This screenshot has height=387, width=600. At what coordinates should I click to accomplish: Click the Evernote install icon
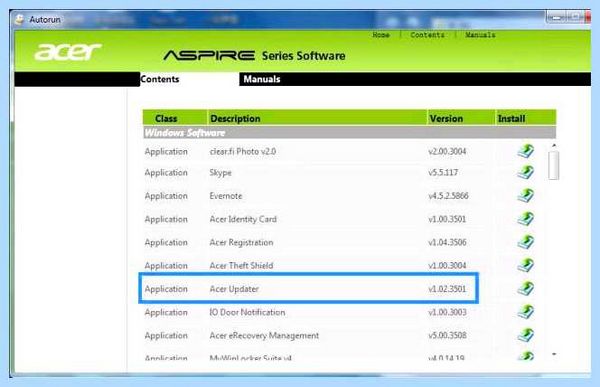coord(526,196)
